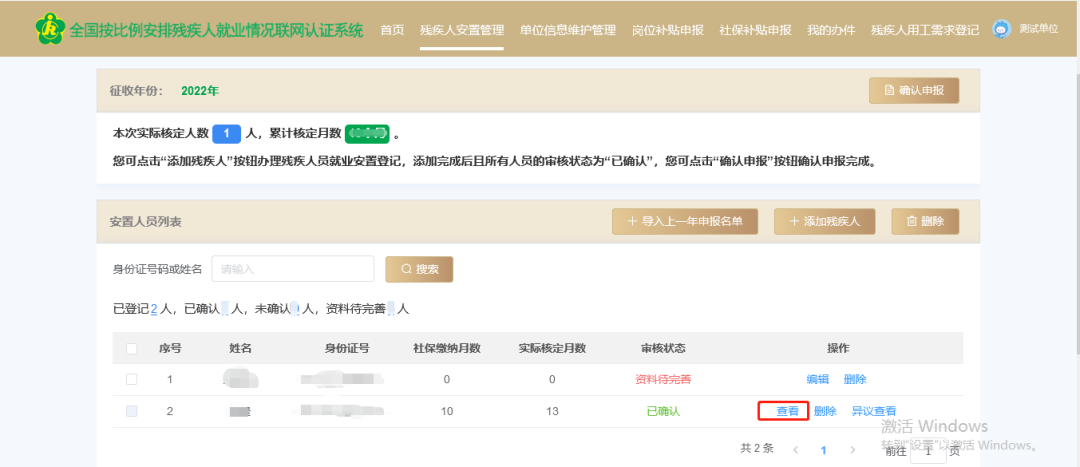Click the system logo icon in header

point(48,29)
